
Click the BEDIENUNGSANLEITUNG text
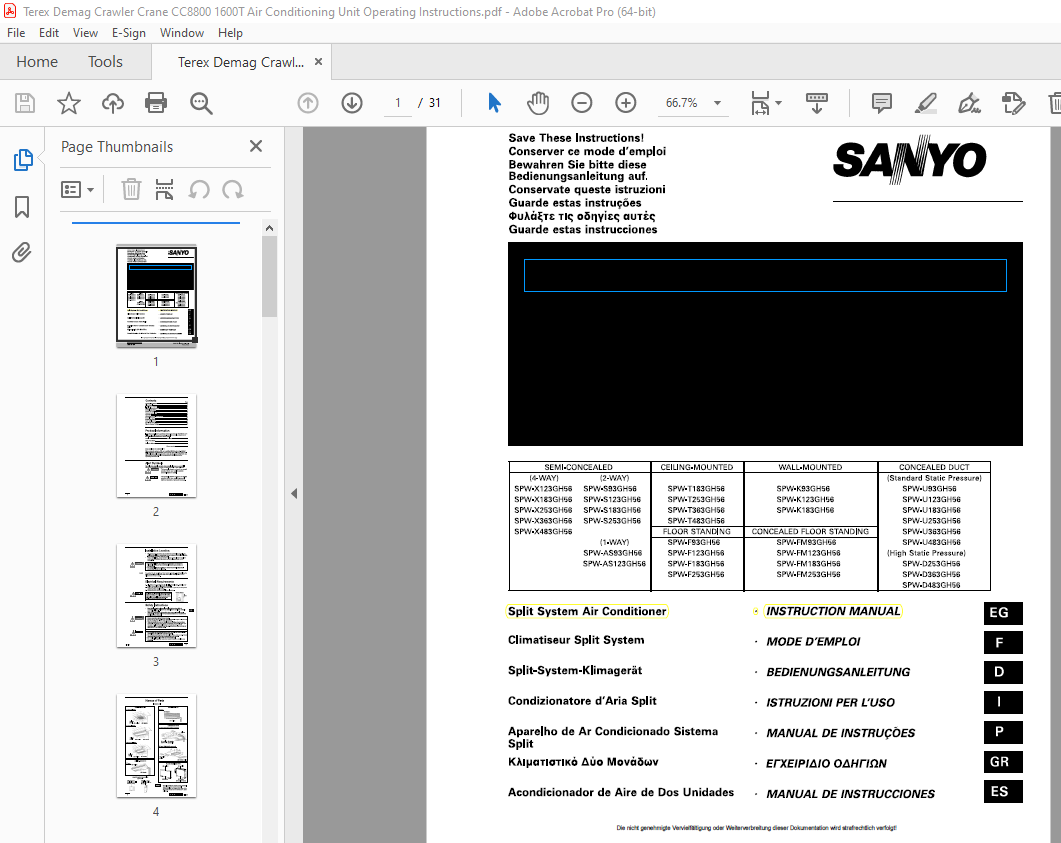pyautogui.click(x=838, y=672)
